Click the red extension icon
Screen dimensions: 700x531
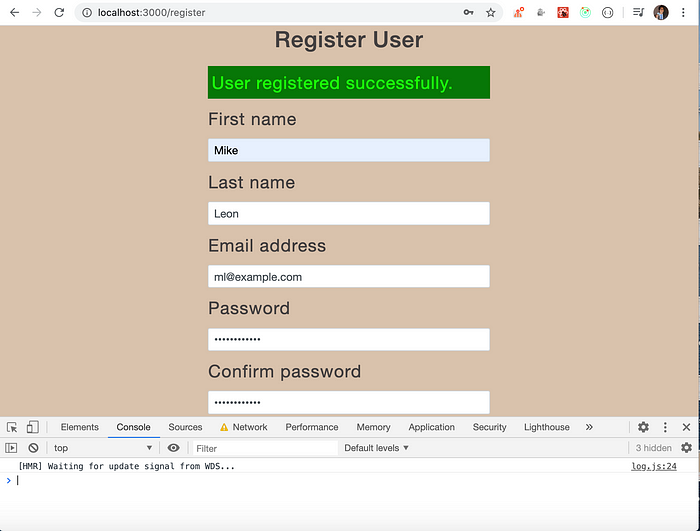pyautogui.click(x=563, y=13)
